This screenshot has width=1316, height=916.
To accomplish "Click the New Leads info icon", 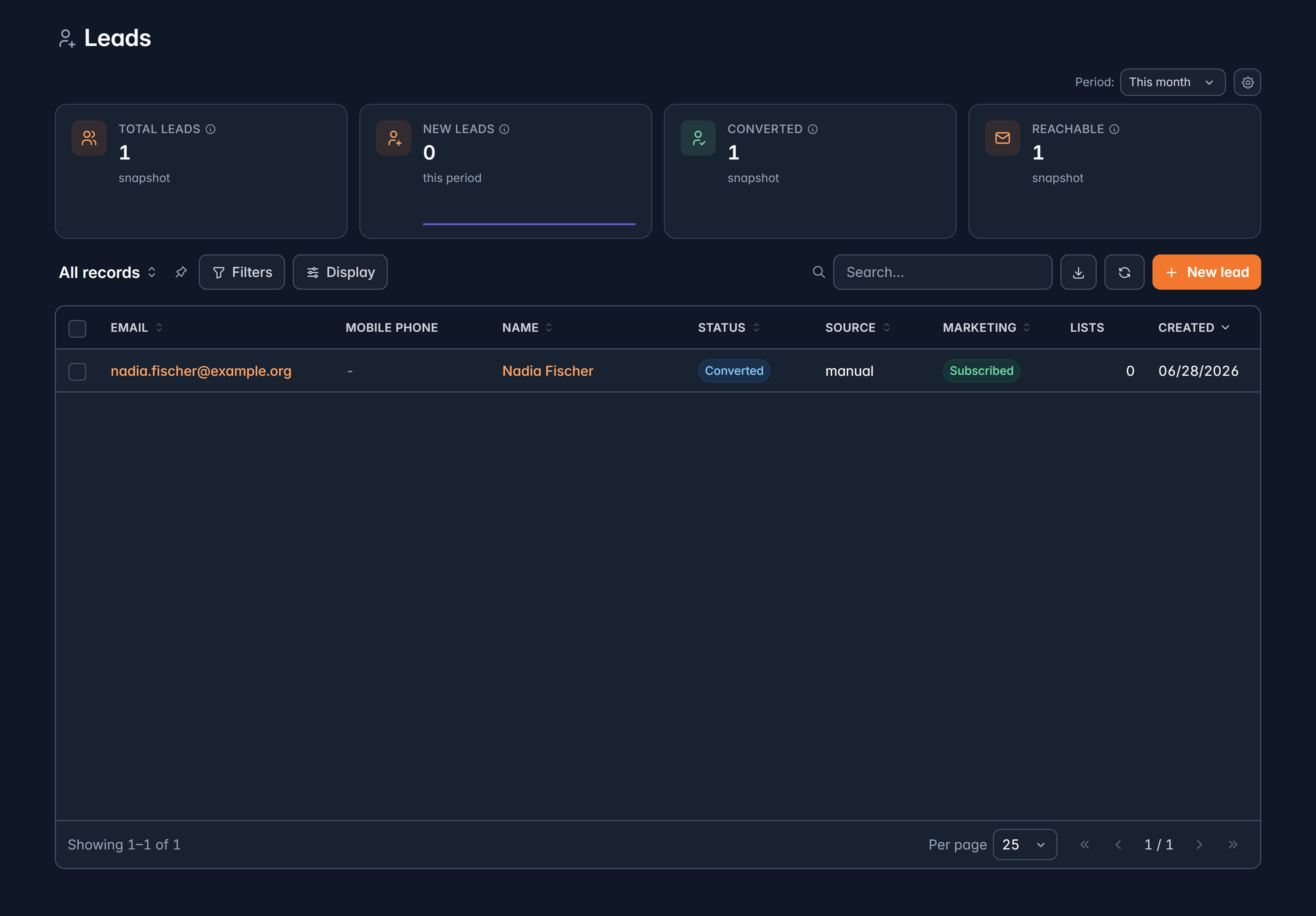I will click(x=504, y=129).
